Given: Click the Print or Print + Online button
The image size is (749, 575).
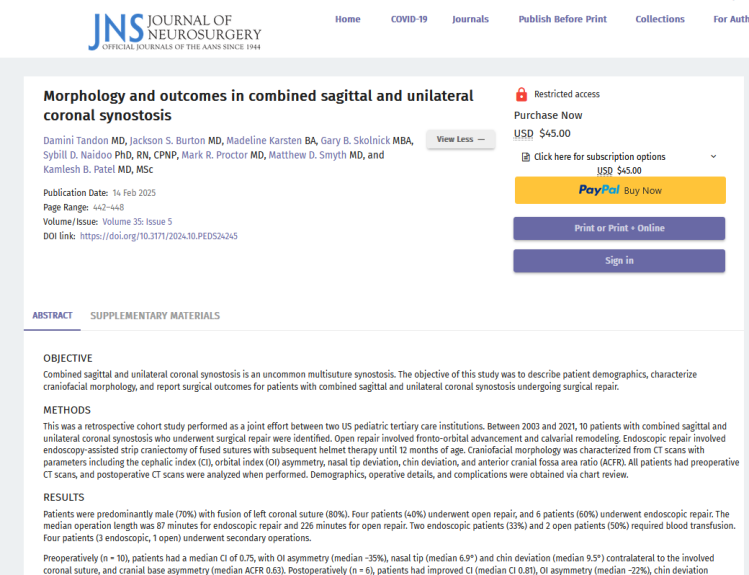Looking at the screenshot, I should point(619,228).
